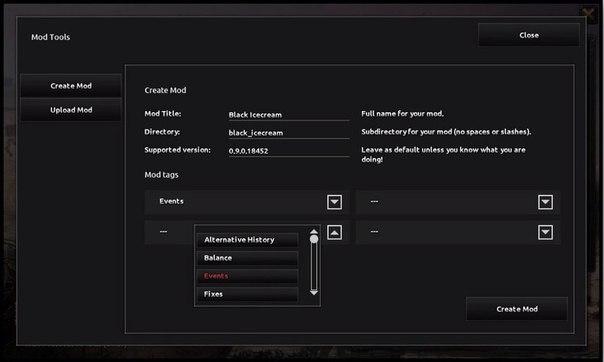
Task: Pick the highlighted Events tag entry
Action: tap(247, 276)
